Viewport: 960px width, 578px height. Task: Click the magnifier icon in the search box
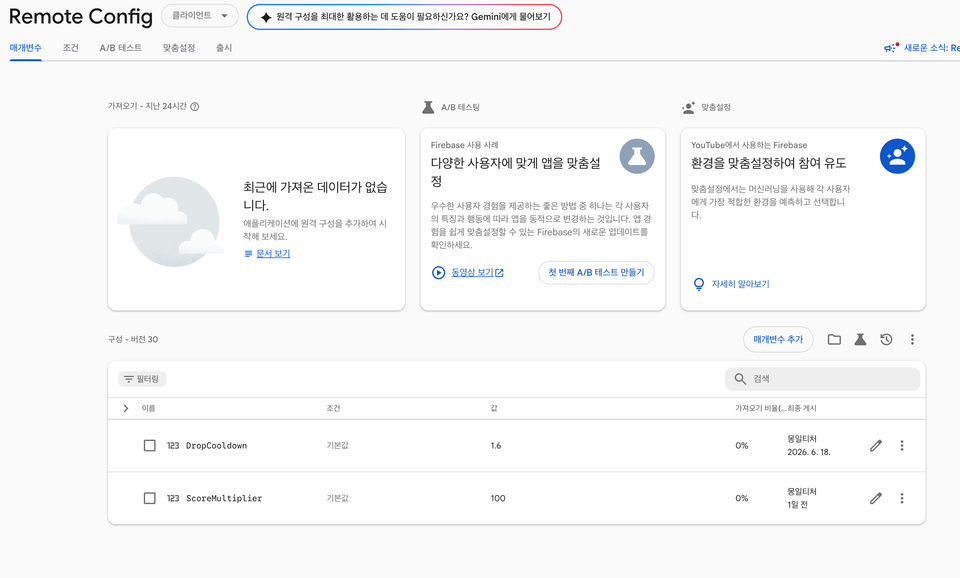coord(740,379)
